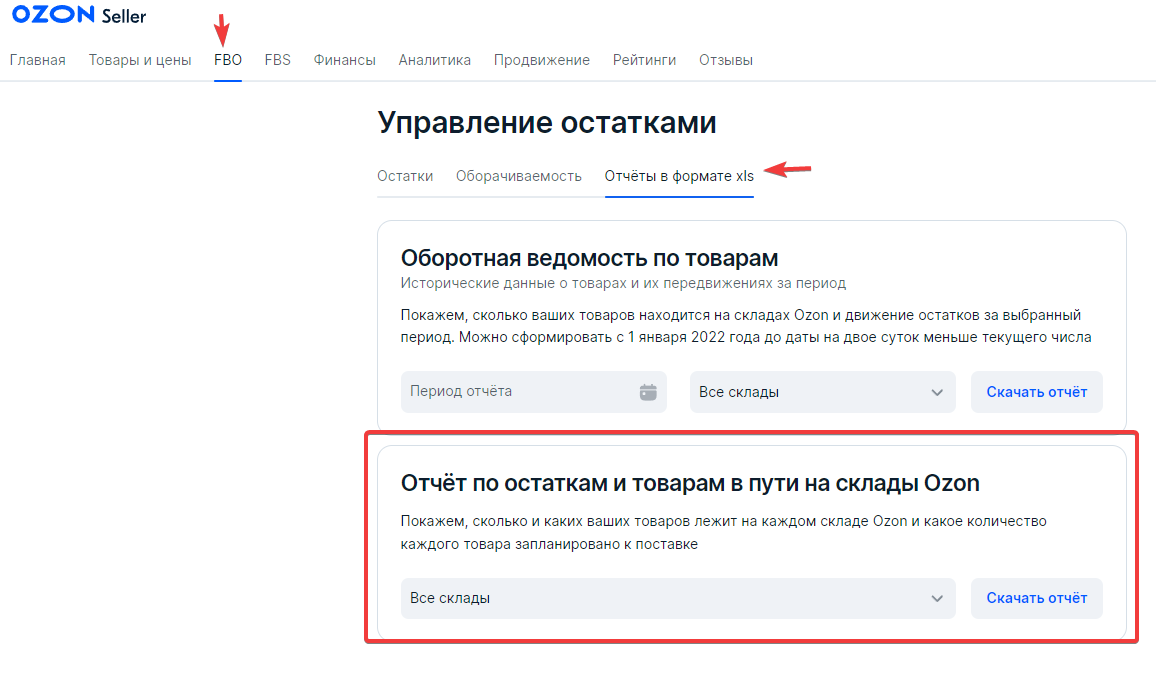This screenshot has width=1156, height=682.
Task: Expand Все склады dropdown in Оборотная ведомость
Action: tap(823, 392)
